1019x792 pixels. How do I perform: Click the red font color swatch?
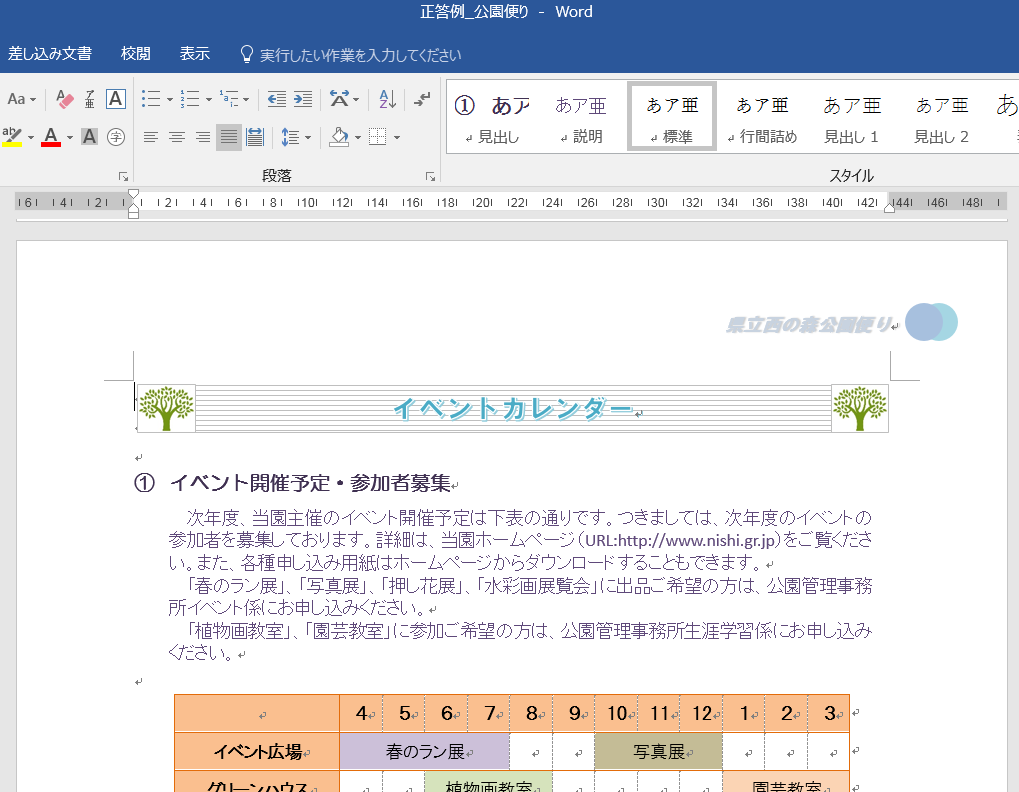(51, 137)
